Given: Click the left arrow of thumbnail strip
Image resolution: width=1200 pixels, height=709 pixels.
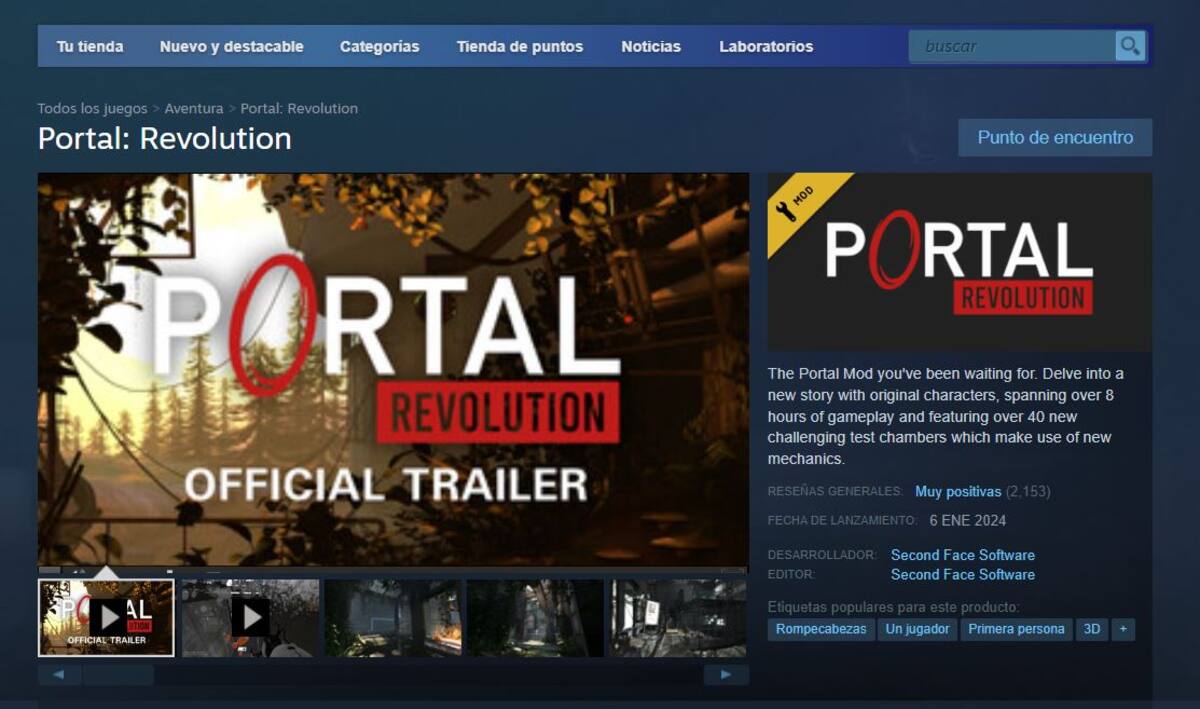Looking at the screenshot, I should (60, 675).
